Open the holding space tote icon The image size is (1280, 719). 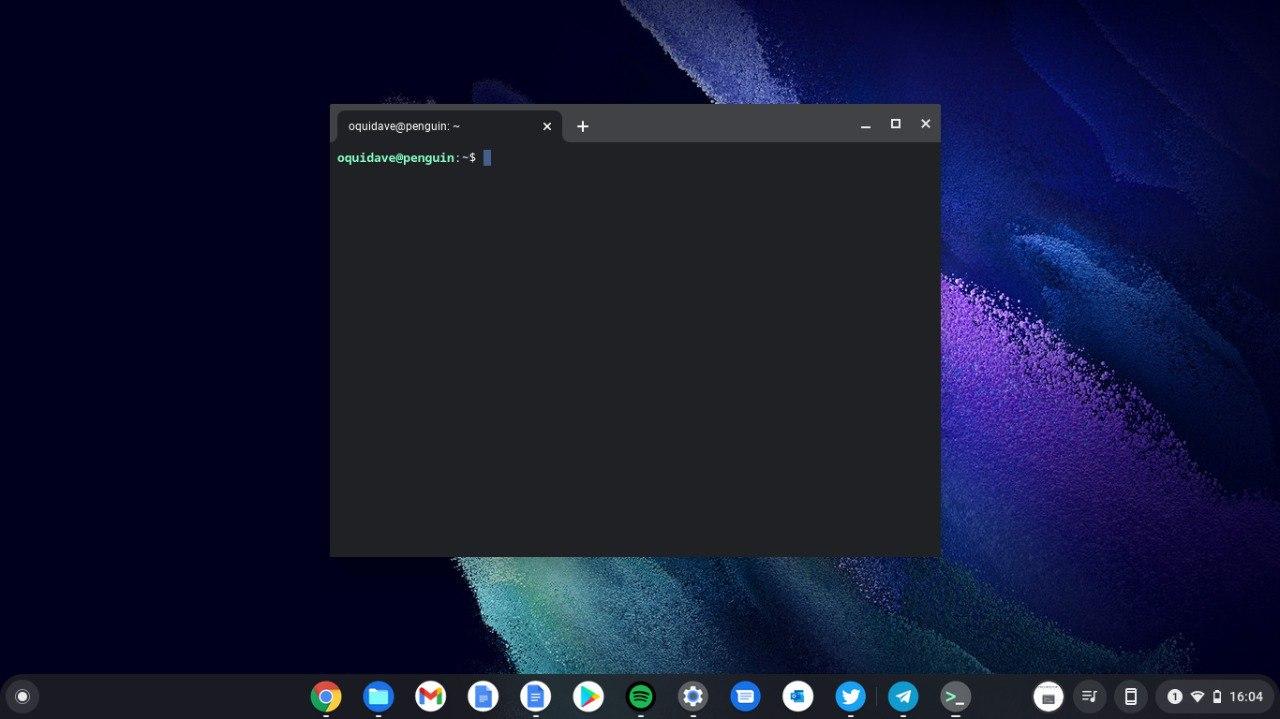coord(1048,697)
